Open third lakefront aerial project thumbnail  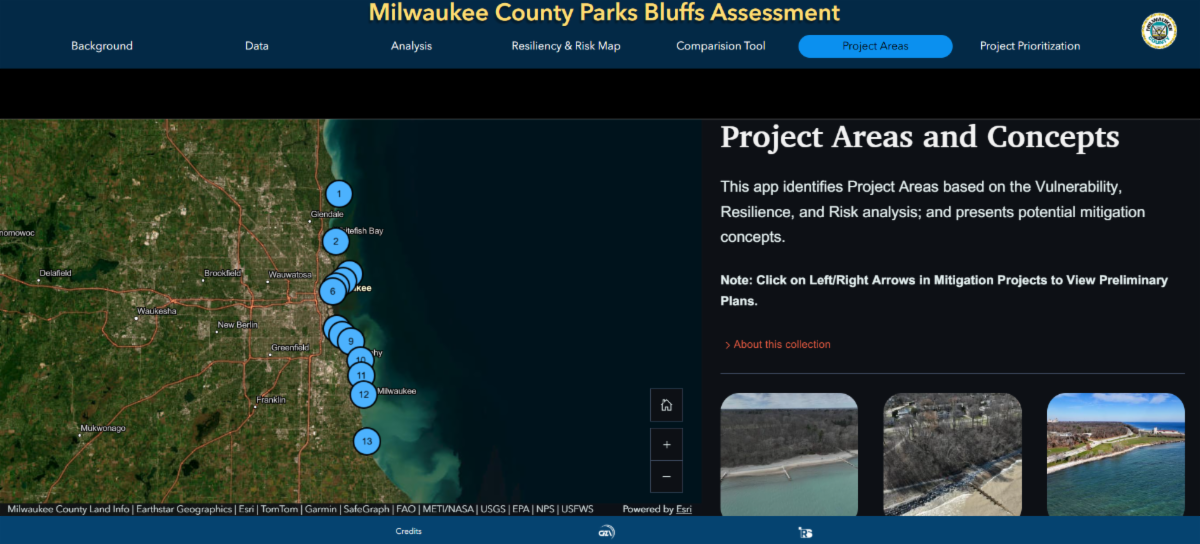tap(1116, 454)
